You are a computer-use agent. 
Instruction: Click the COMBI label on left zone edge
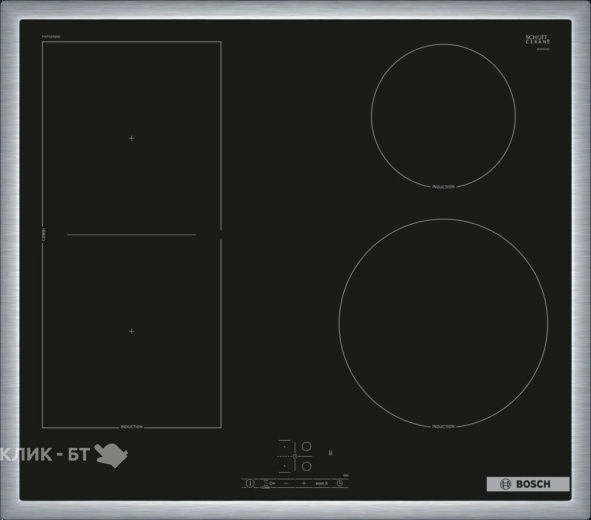tap(44, 234)
